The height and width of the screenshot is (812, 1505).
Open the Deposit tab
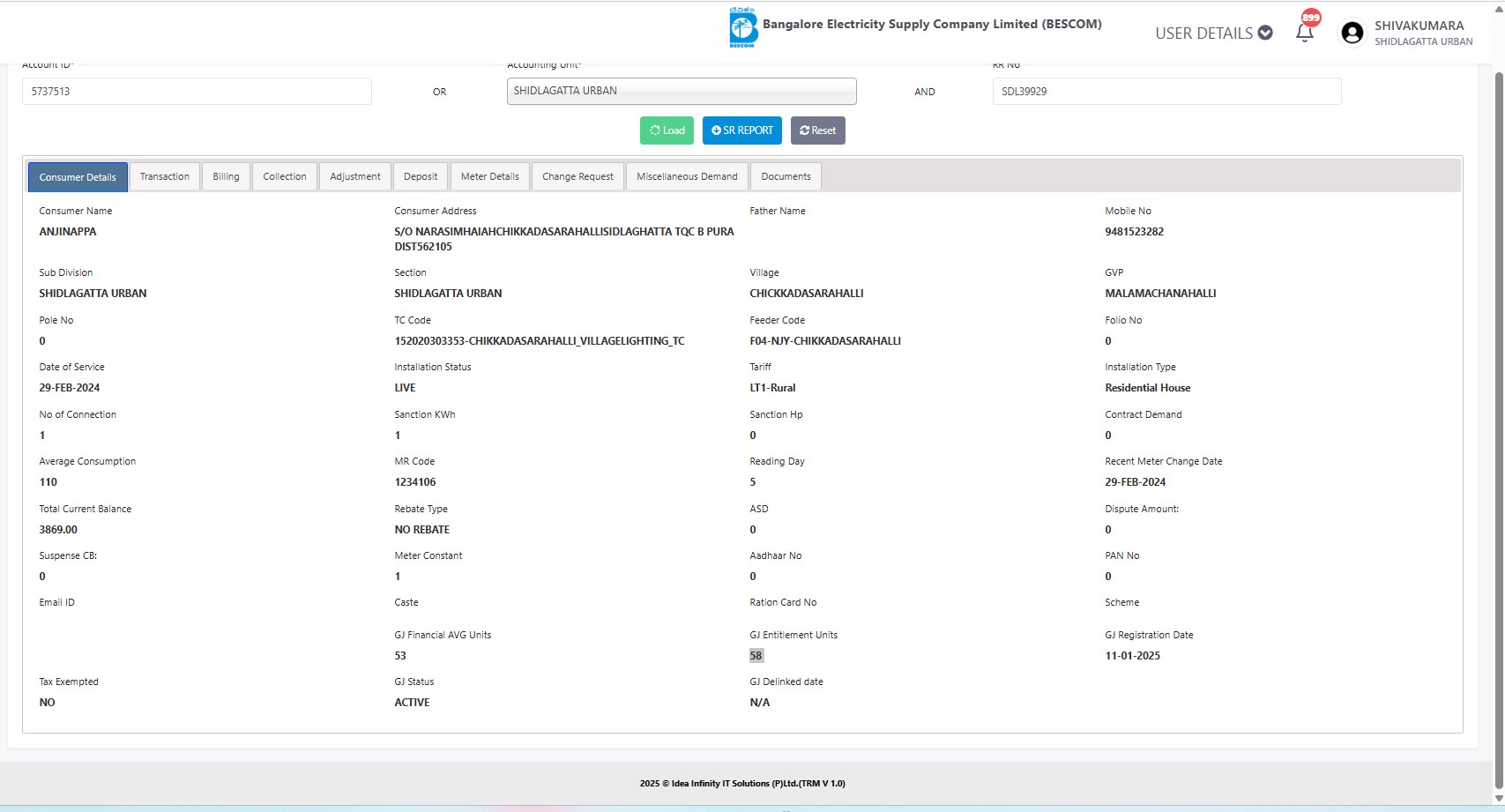(x=420, y=176)
